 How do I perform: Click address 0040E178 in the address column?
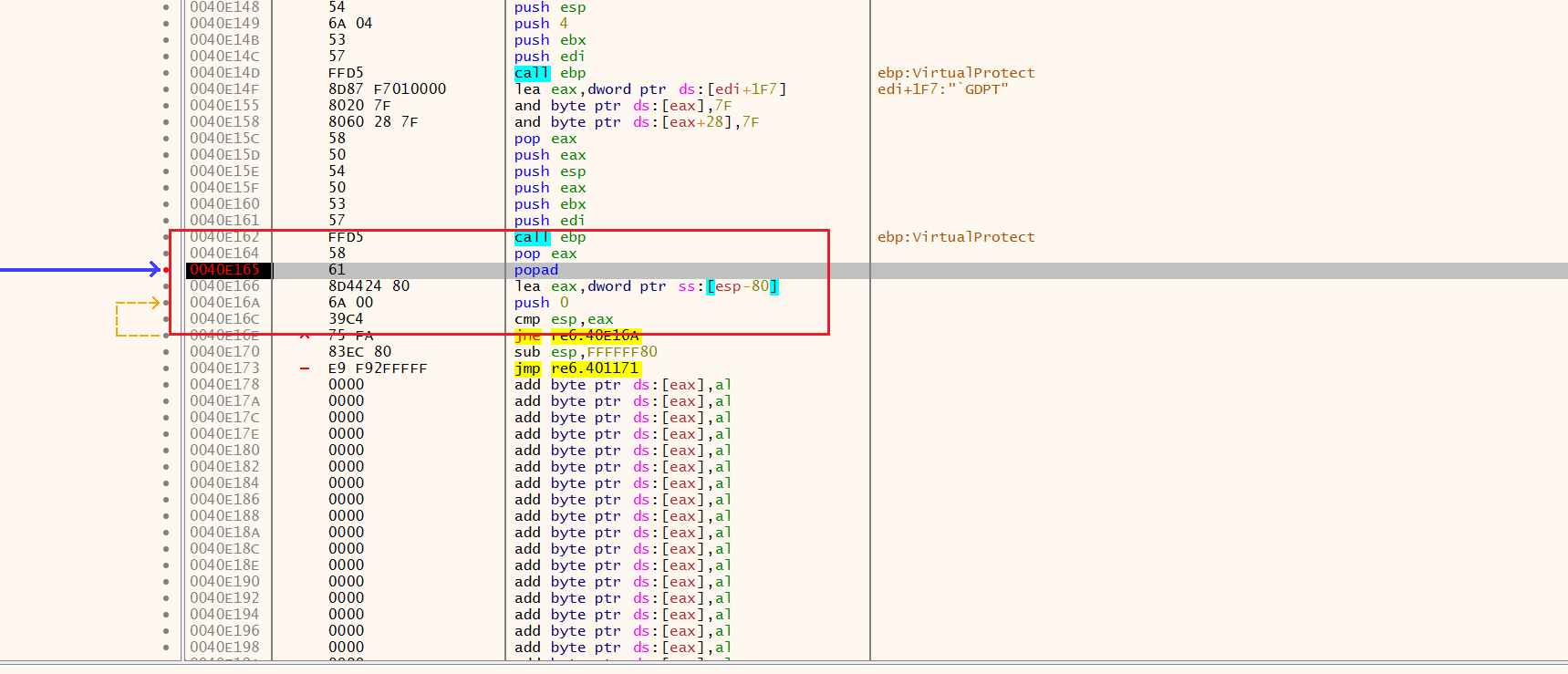pos(225,385)
